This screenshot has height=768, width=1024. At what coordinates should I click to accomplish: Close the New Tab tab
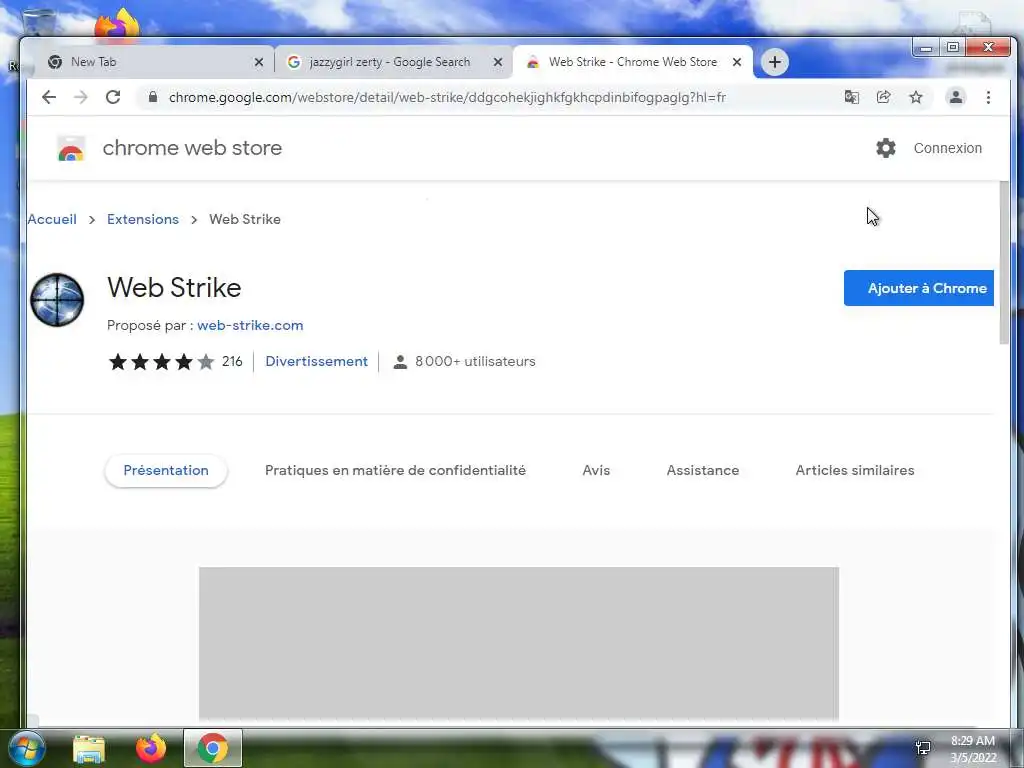(x=259, y=62)
